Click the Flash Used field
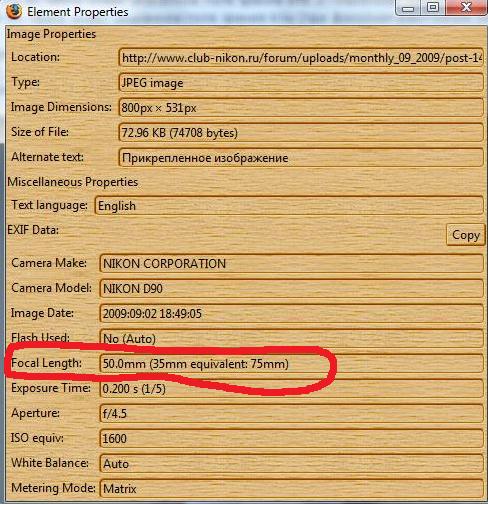488x505 pixels. click(x=291, y=338)
